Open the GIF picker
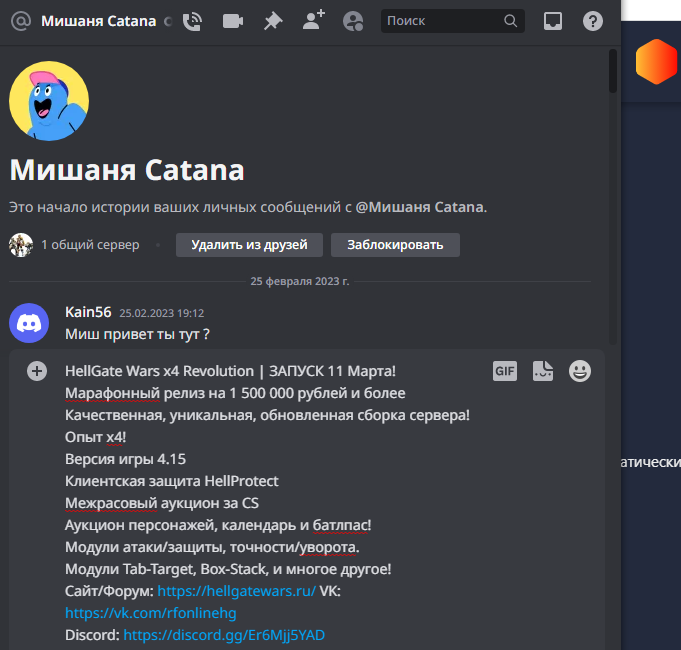 [505, 371]
